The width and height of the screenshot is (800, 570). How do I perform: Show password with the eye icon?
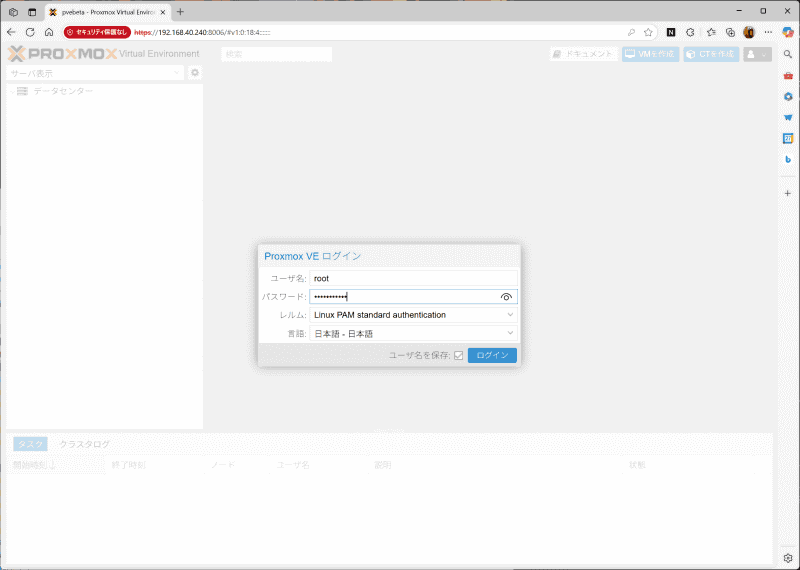[x=506, y=296]
